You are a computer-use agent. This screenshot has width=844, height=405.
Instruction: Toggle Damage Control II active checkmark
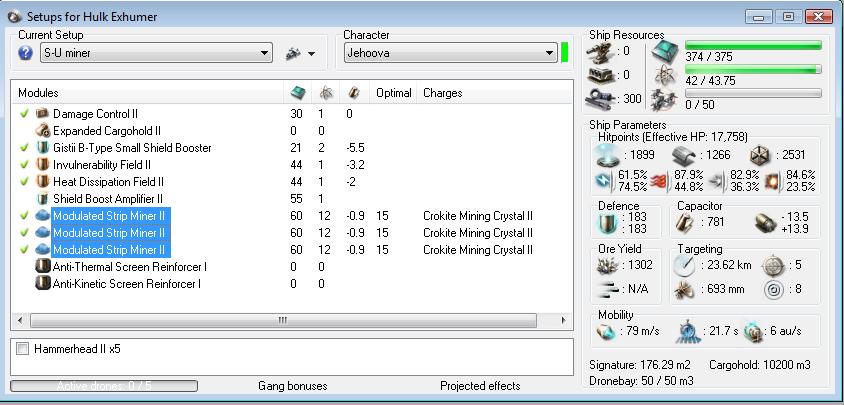coord(24,114)
